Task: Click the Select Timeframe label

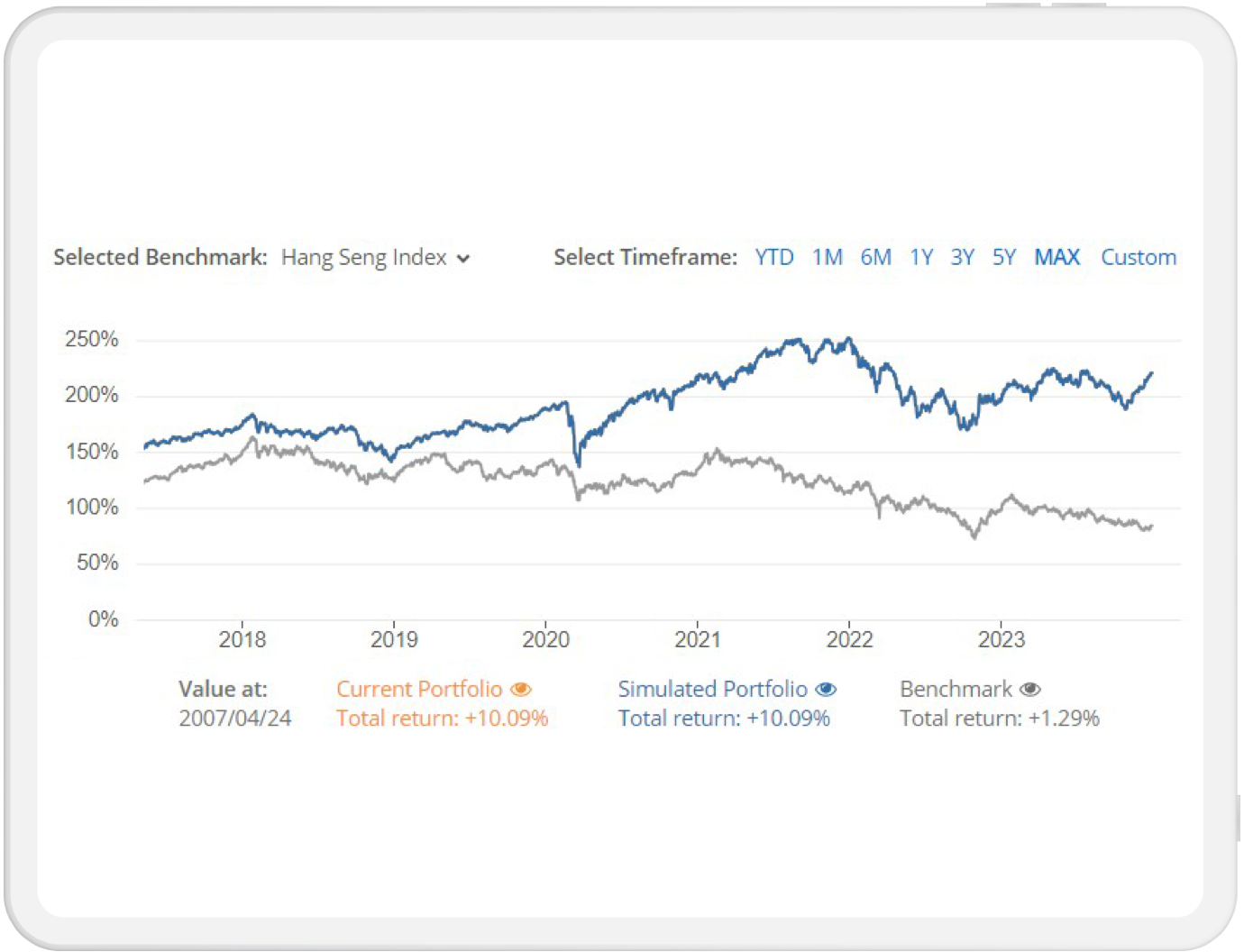Action: pos(645,257)
